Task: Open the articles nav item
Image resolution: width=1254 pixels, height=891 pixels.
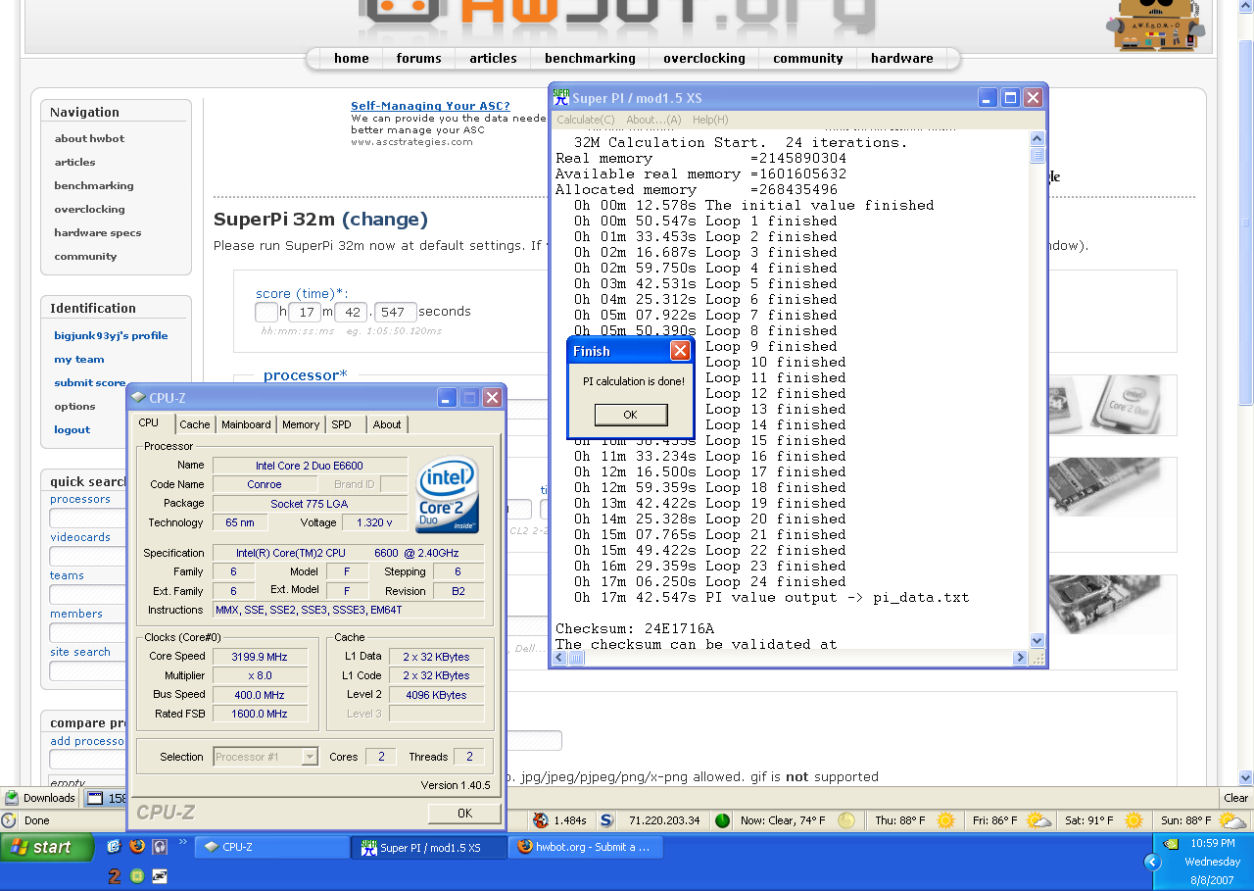Action: pos(493,58)
